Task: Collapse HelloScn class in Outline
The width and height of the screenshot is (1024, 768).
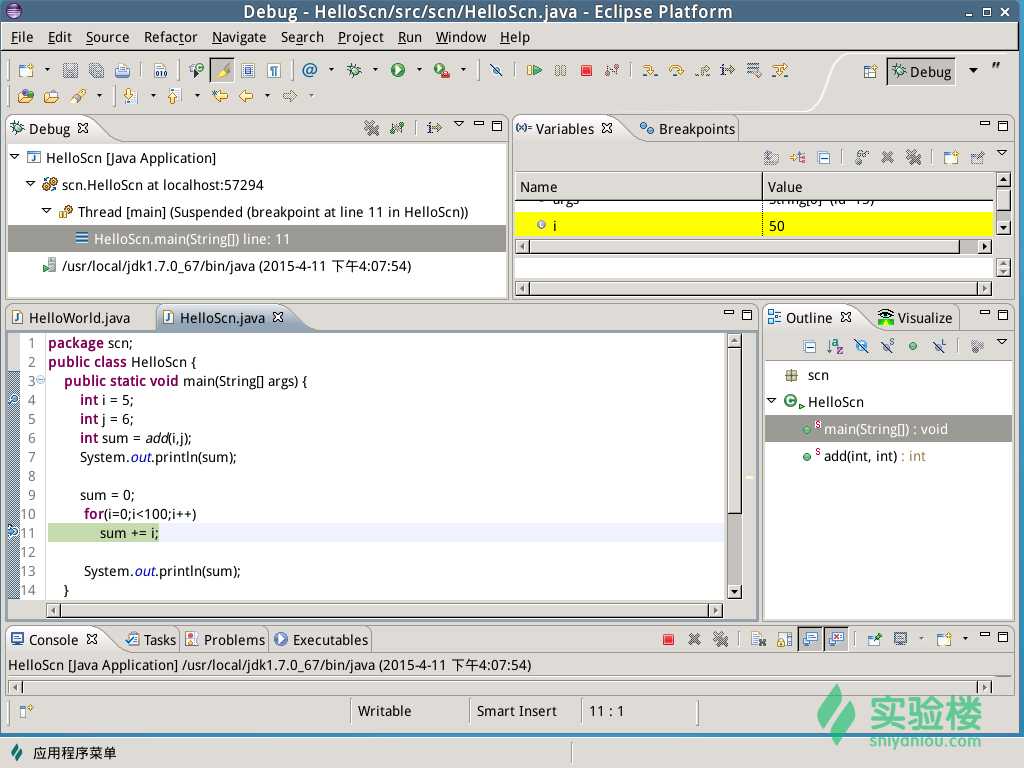Action: click(771, 400)
